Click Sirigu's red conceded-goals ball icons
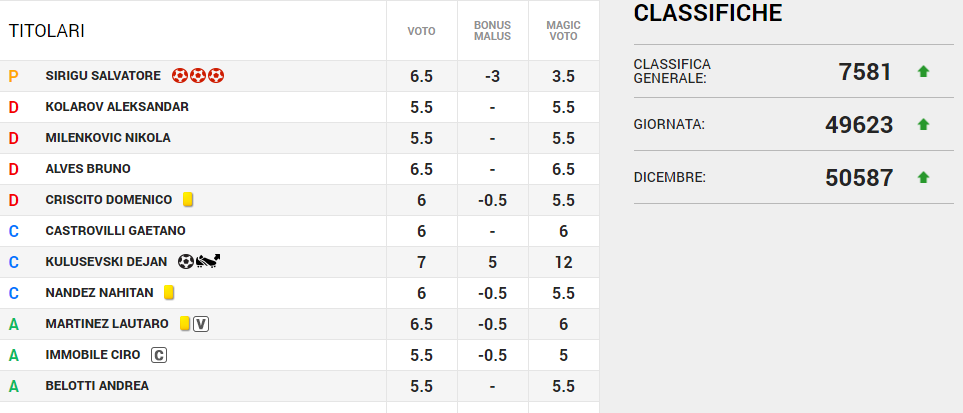The height and width of the screenshot is (413, 963). [x=197, y=76]
